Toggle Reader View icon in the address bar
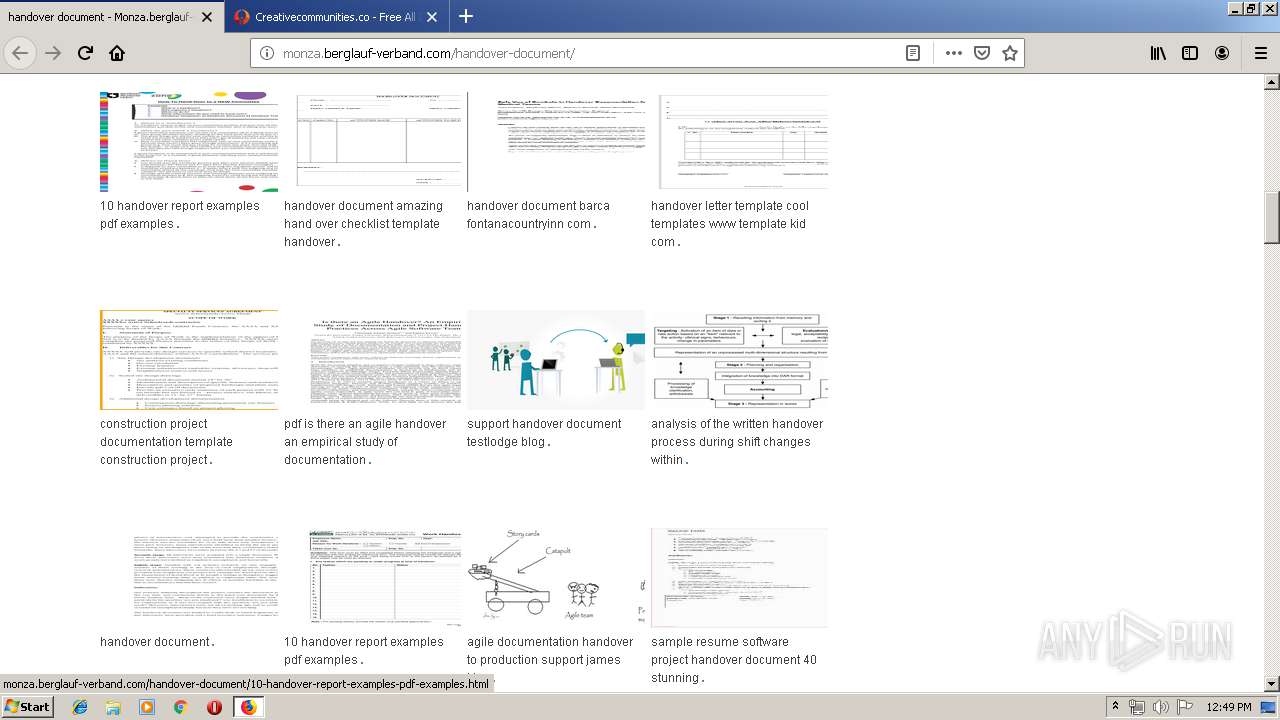 point(913,53)
